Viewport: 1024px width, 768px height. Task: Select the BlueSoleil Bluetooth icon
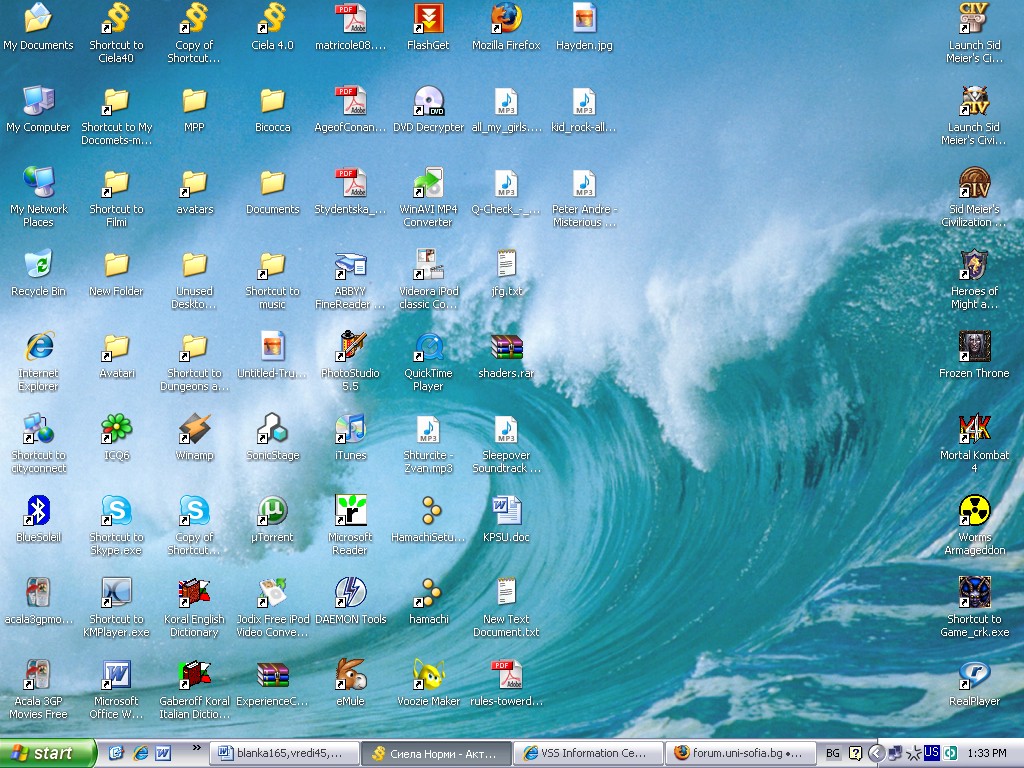coord(38,511)
